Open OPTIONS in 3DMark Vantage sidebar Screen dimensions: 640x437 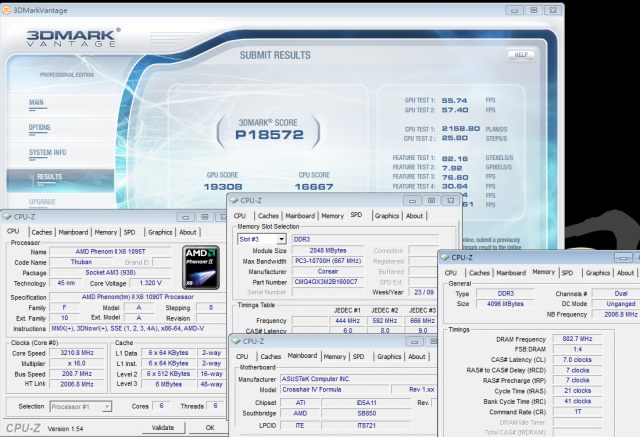coord(40,127)
